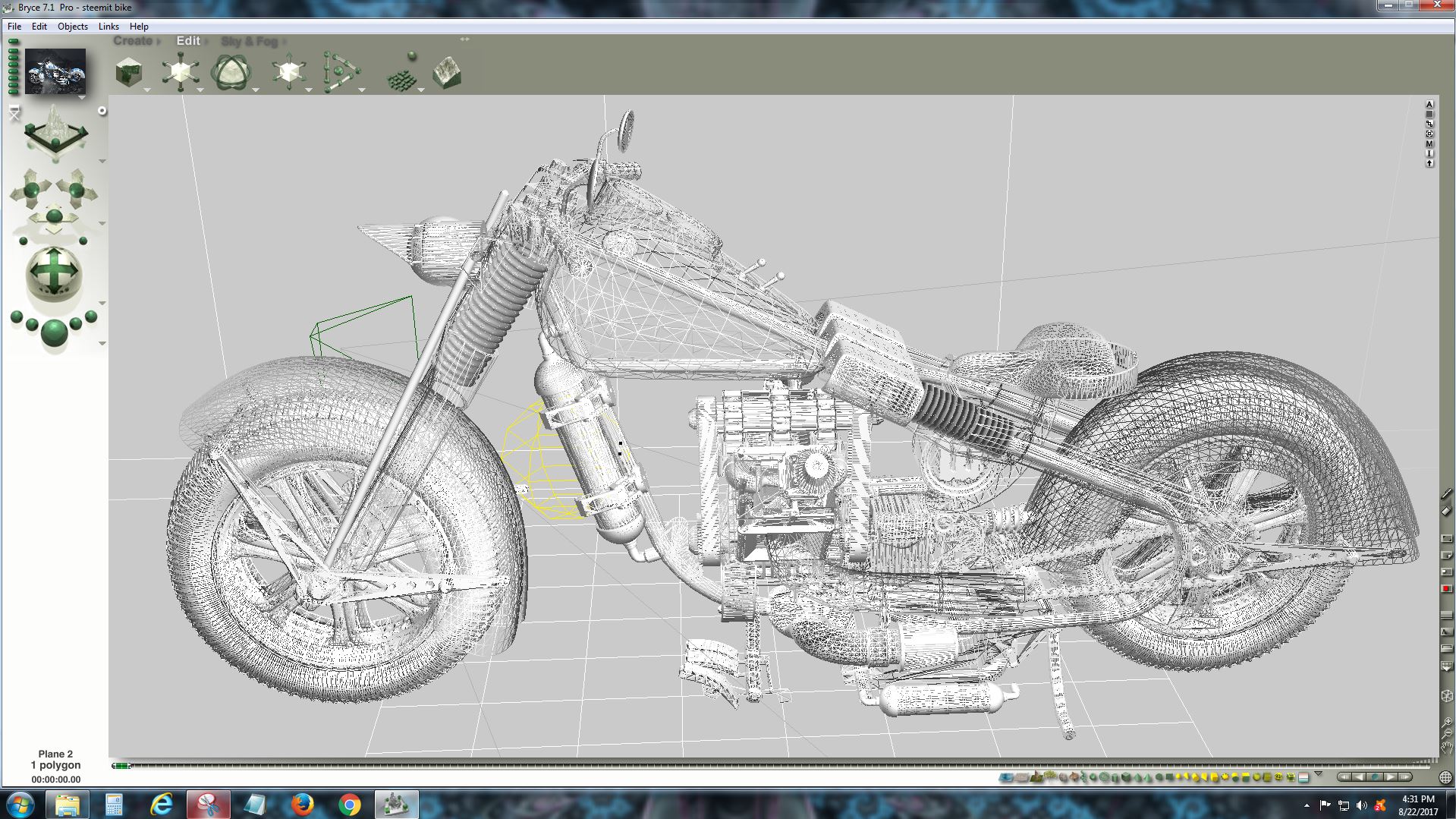Open selection palette dropdown triangle
Viewport: 1456px width, 819px height.
click(1318, 773)
